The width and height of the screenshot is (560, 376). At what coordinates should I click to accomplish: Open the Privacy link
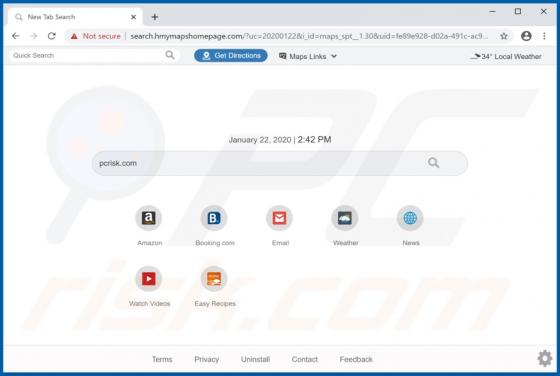click(x=206, y=359)
